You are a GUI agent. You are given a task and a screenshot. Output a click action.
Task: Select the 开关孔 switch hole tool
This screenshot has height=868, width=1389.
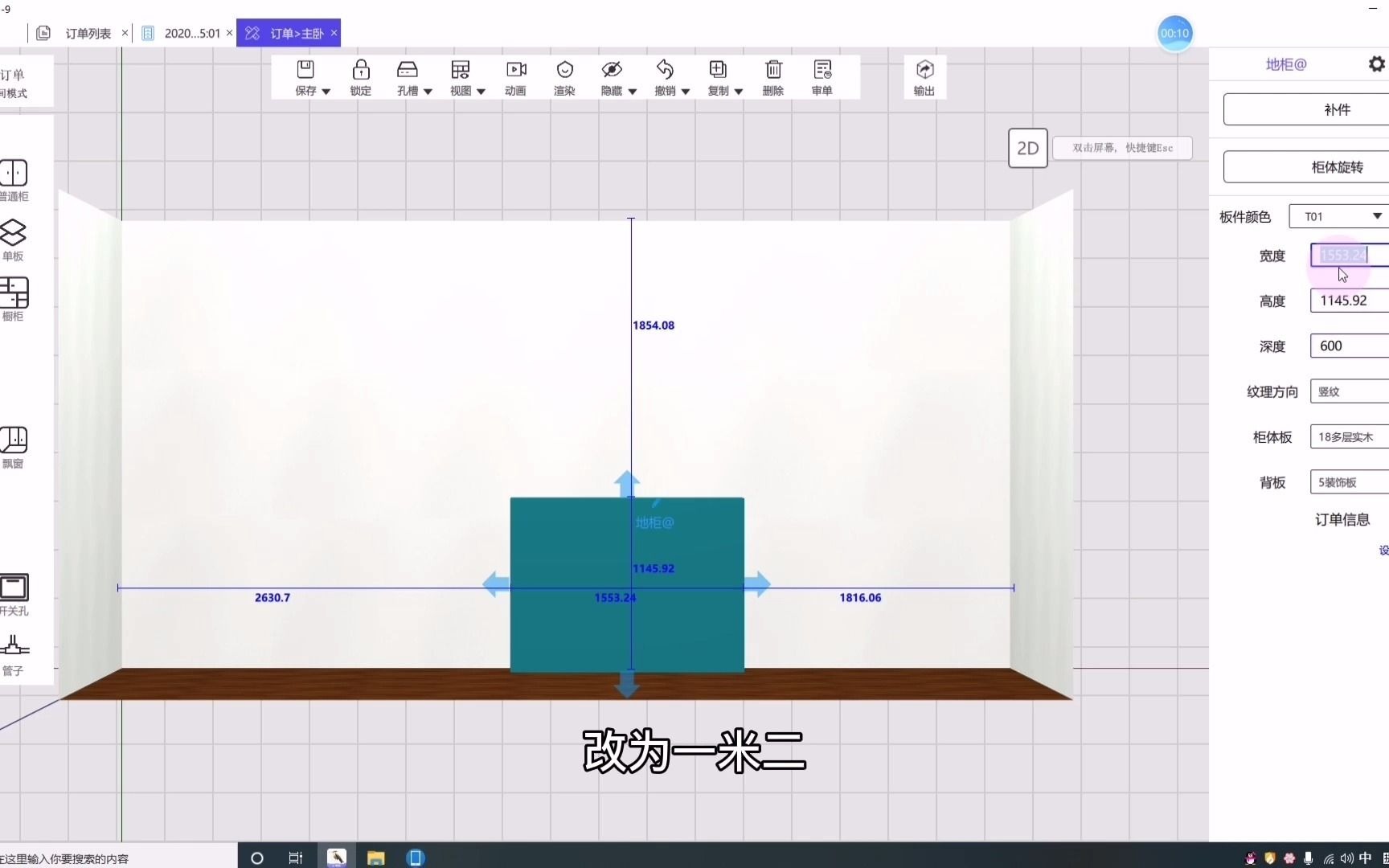(x=14, y=596)
